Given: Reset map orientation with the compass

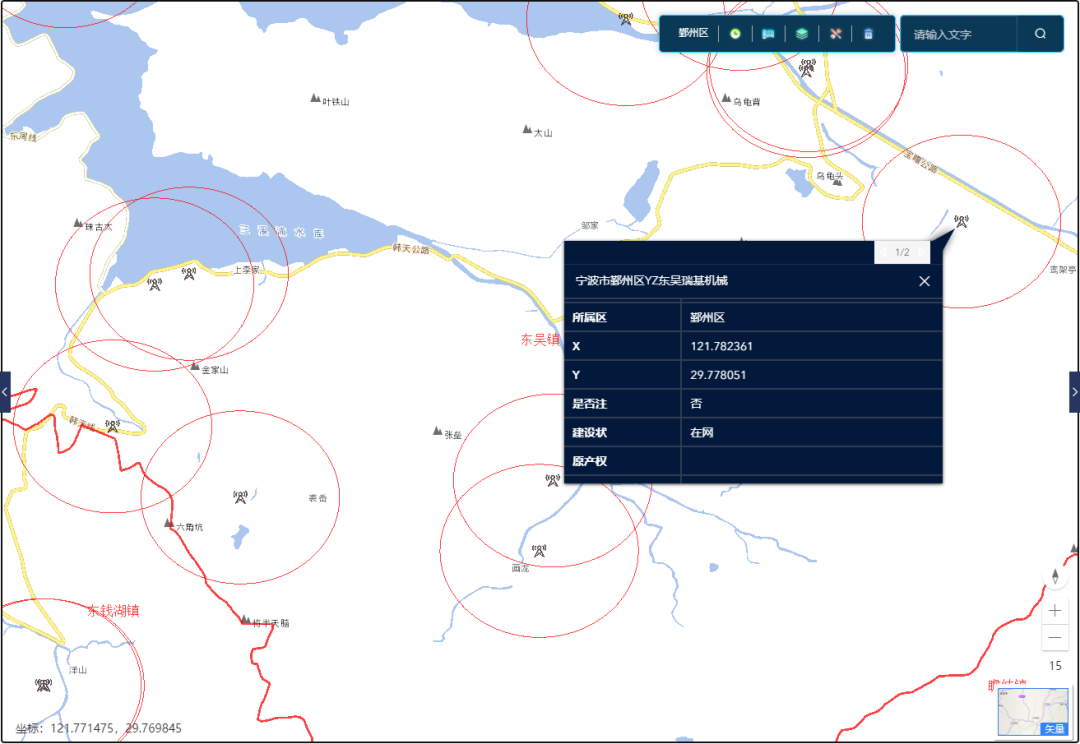Looking at the screenshot, I should (x=1055, y=577).
